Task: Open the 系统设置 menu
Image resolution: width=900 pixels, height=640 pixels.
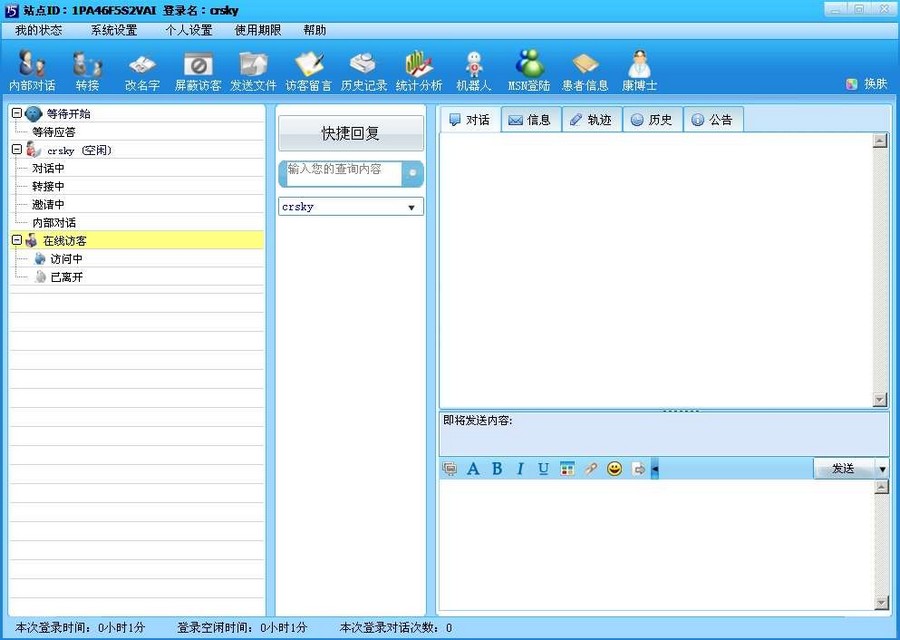Action: (114, 30)
